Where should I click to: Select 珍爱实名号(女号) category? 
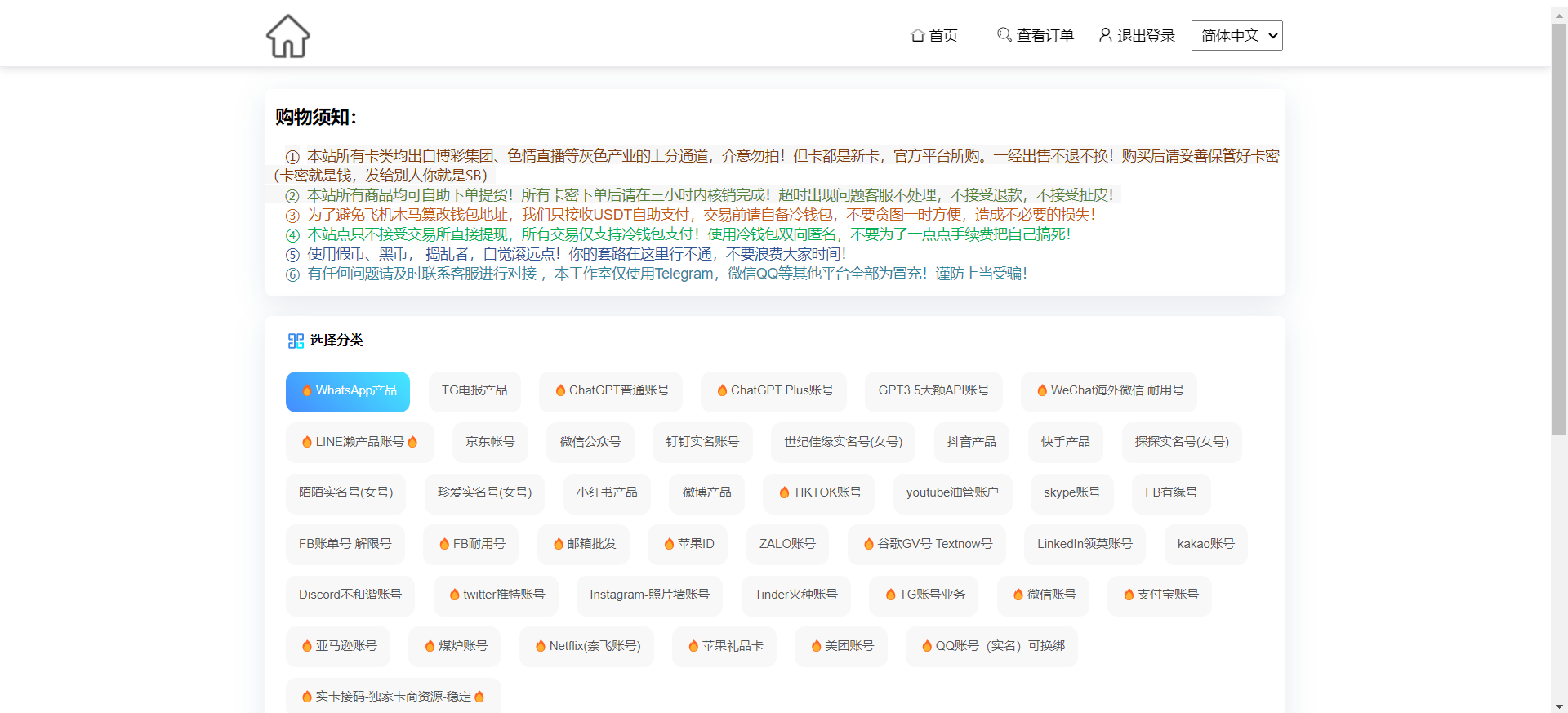(x=484, y=493)
